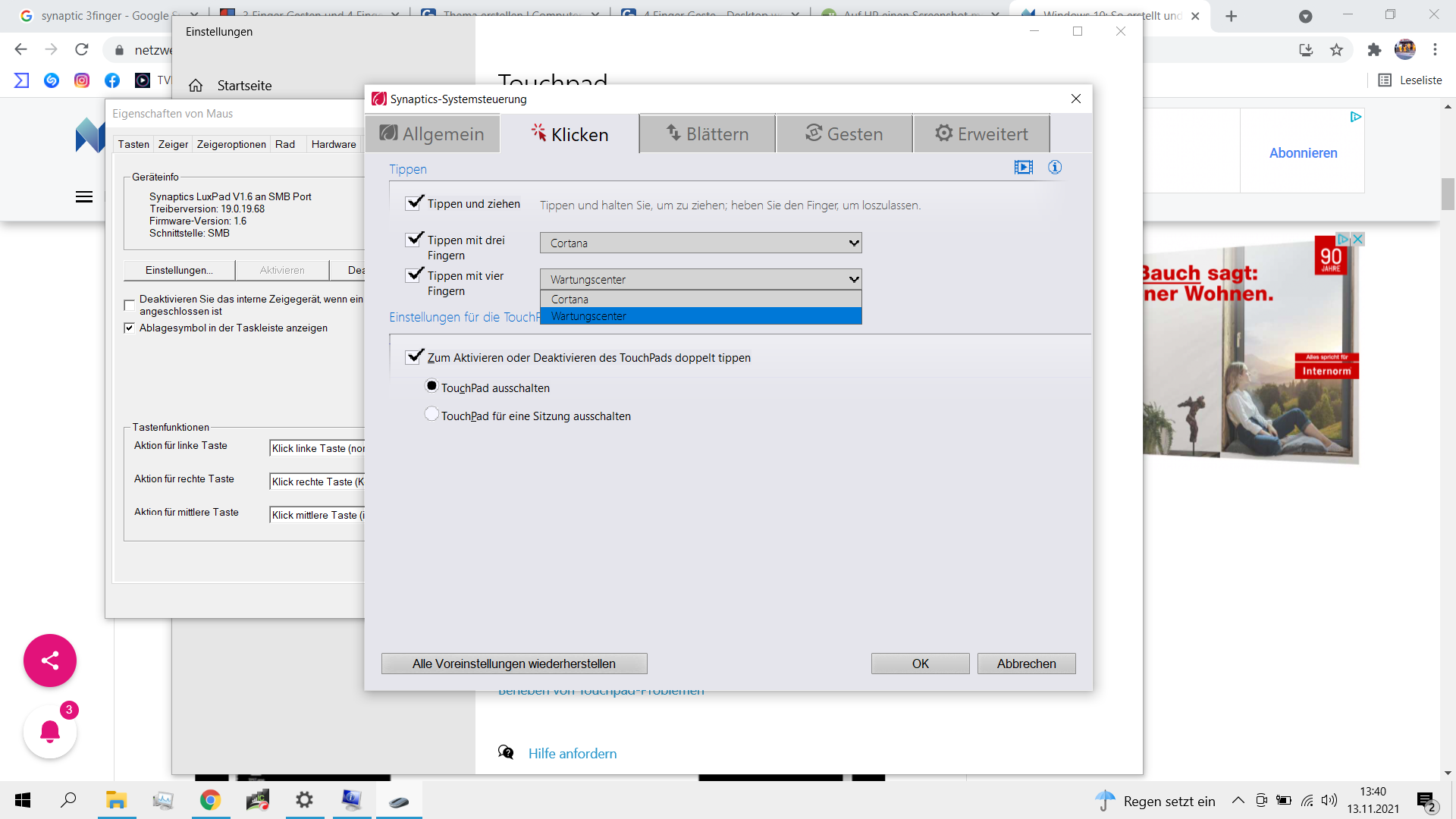This screenshot has width=1456, height=819.
Task: Click the blue info icon in the Tippen section
Action: (1055, 168)
